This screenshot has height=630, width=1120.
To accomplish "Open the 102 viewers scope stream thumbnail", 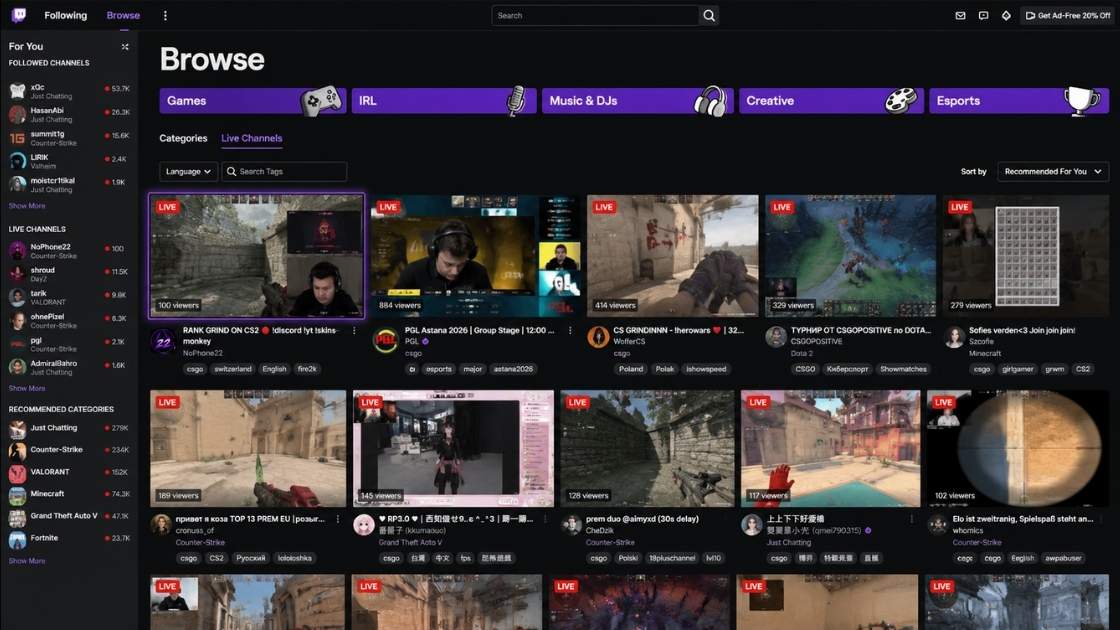I will tap(1018, 448).
